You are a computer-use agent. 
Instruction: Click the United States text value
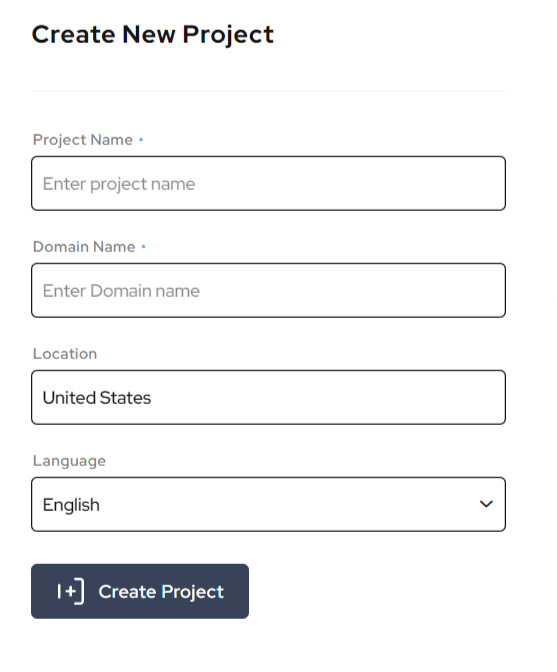coord(97,398)
